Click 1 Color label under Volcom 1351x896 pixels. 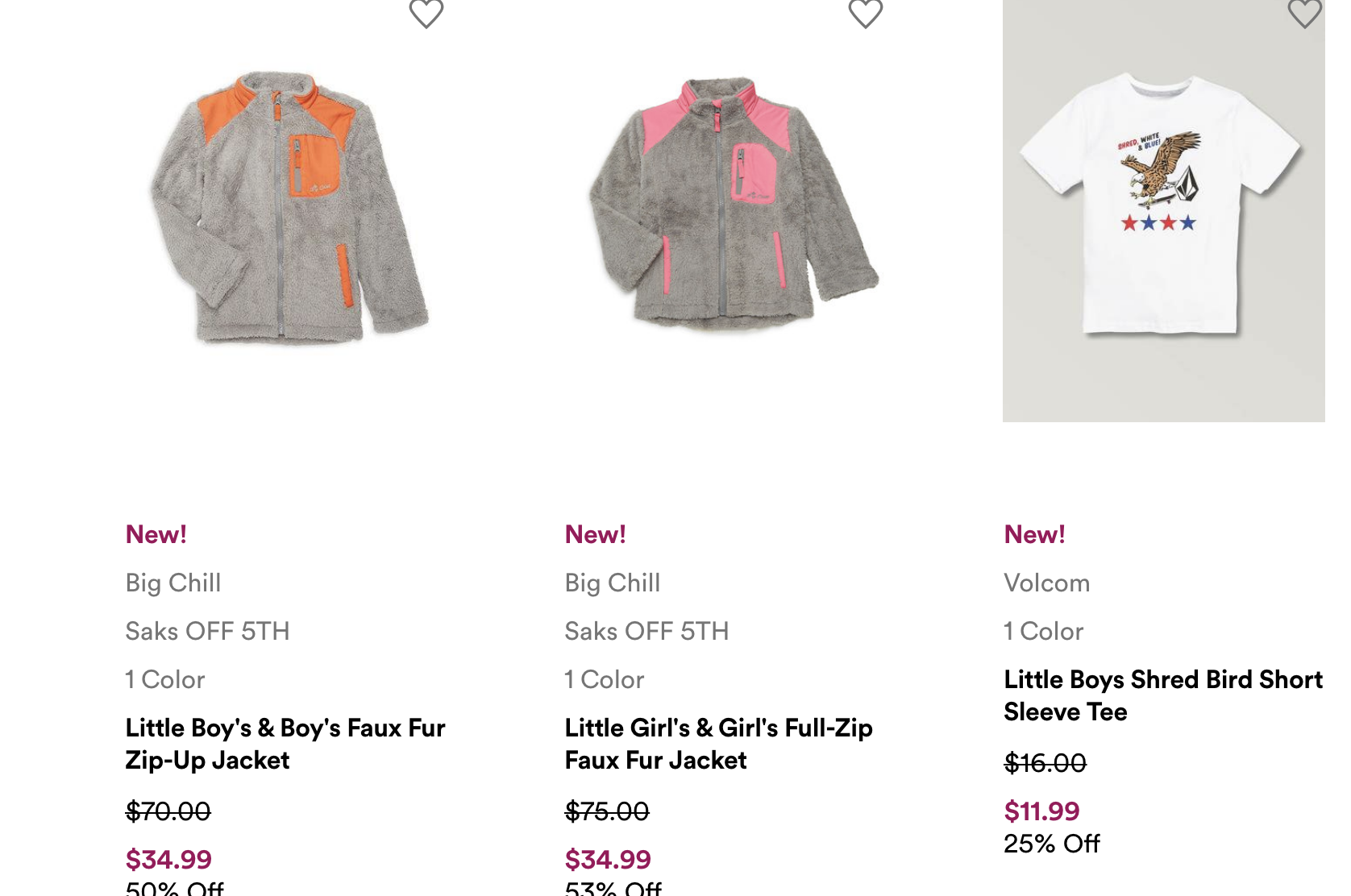(1043, 631)
